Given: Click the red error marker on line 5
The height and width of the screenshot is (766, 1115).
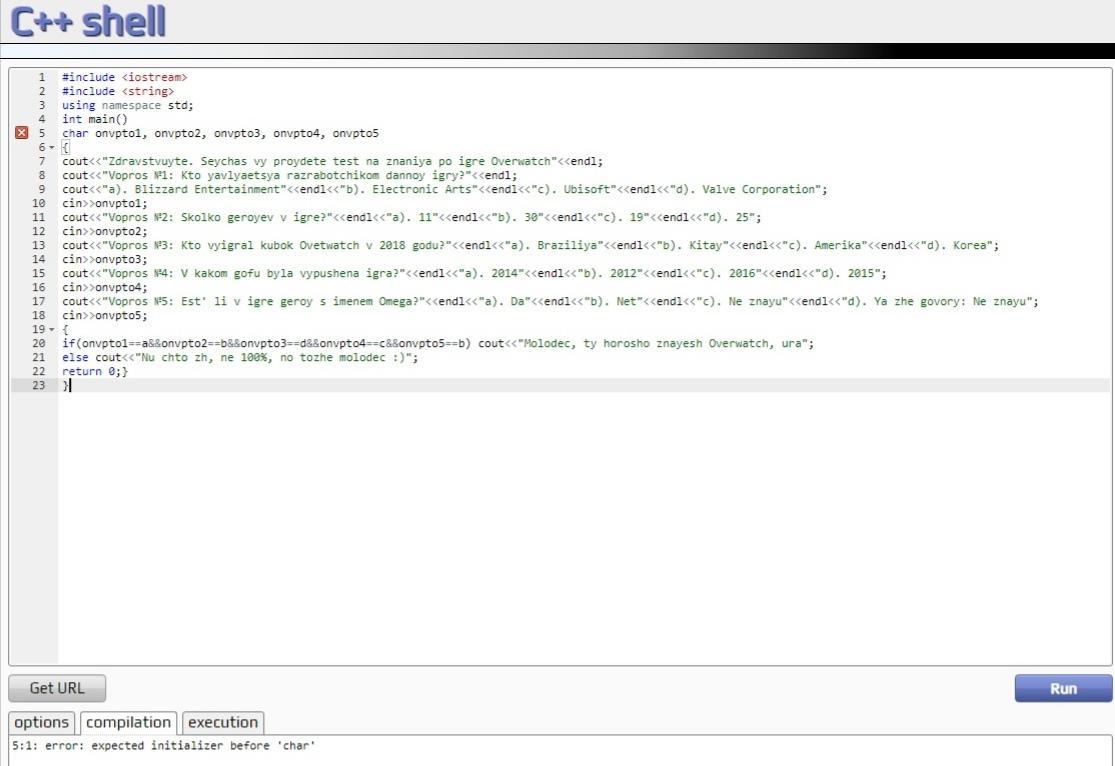Looking at the screenshot, I should (x=21, y=133).
